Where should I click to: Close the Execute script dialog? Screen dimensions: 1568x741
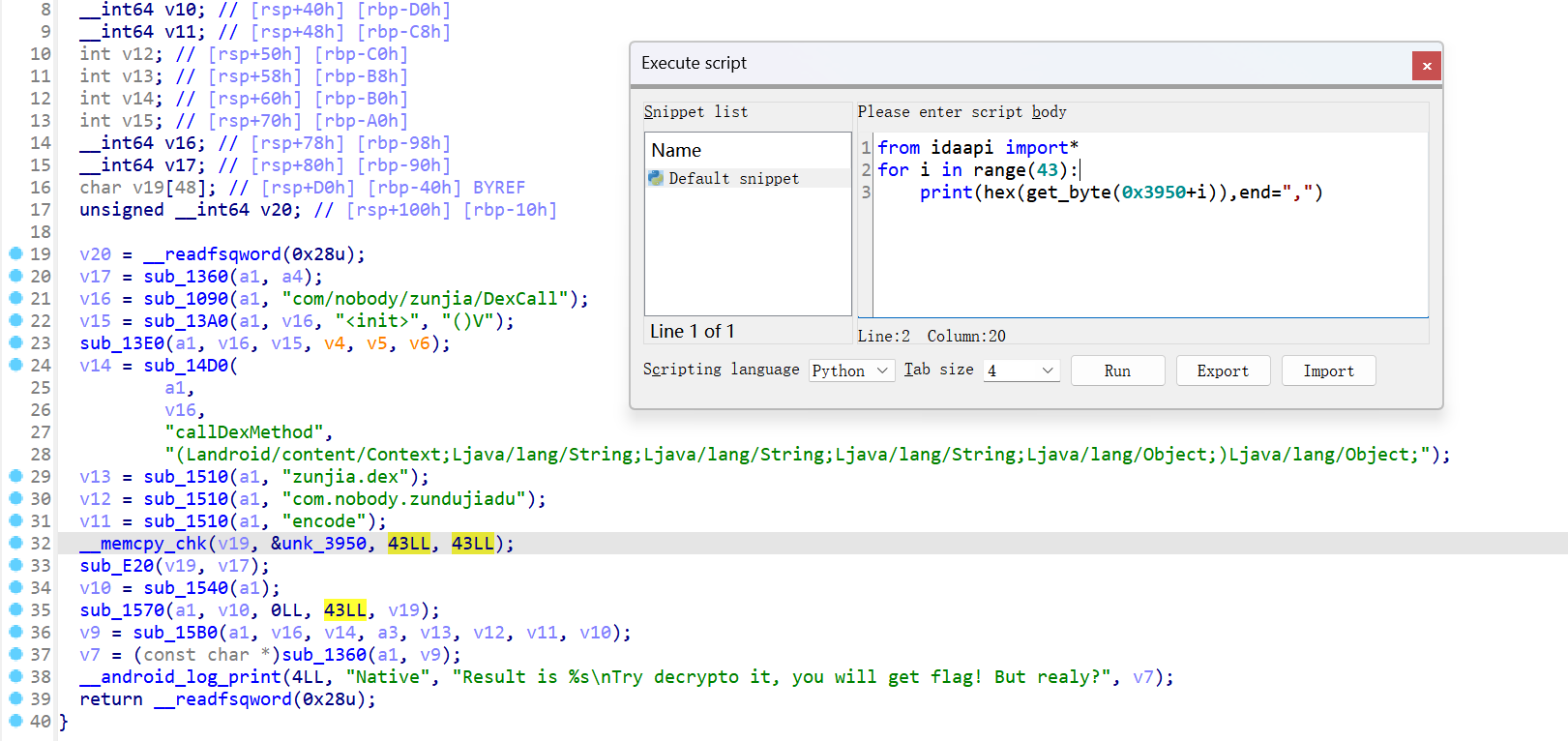point(1426,66)
